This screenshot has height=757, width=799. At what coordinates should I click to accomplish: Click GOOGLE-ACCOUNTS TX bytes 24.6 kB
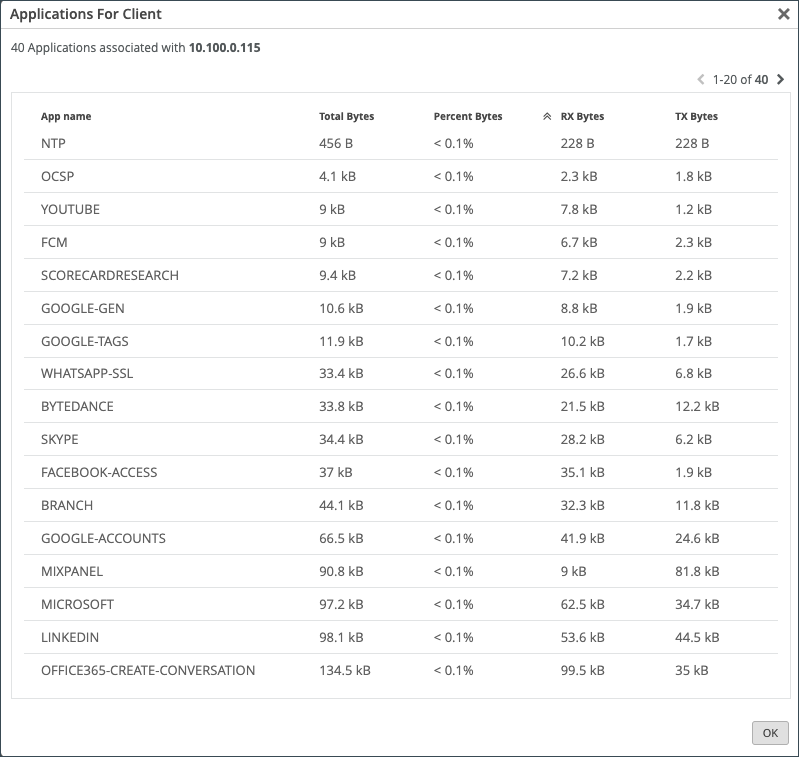pos(697,538)
